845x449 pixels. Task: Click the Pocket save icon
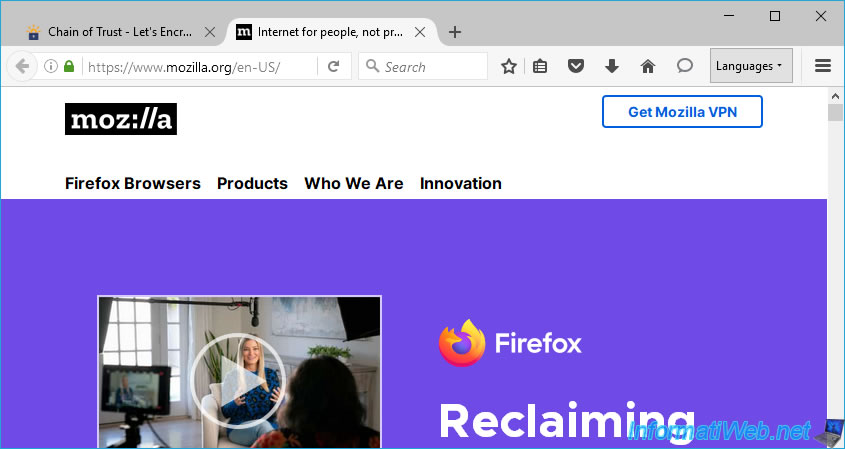576,66
